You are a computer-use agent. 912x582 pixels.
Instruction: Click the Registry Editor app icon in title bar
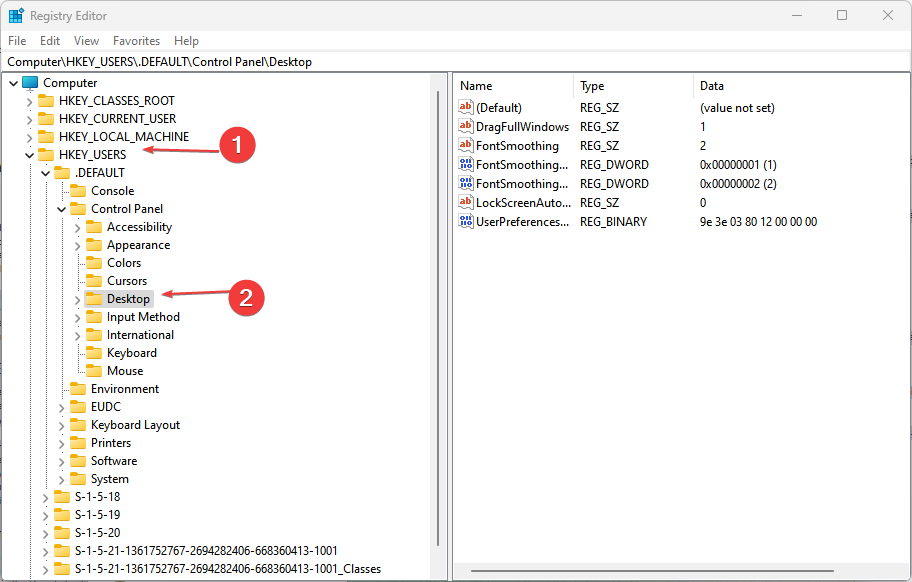[16, 16]
